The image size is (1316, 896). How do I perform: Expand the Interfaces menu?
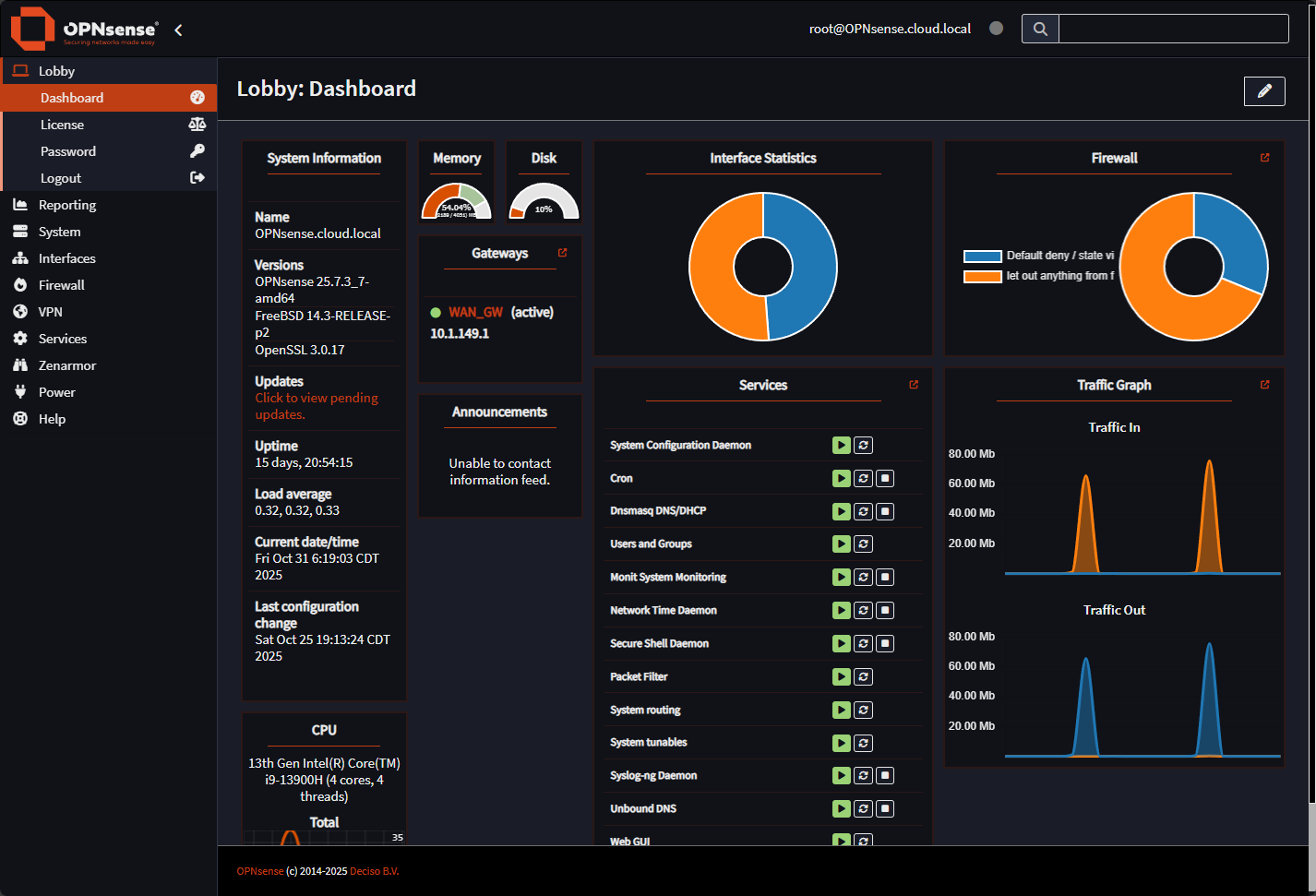[109, 258]
